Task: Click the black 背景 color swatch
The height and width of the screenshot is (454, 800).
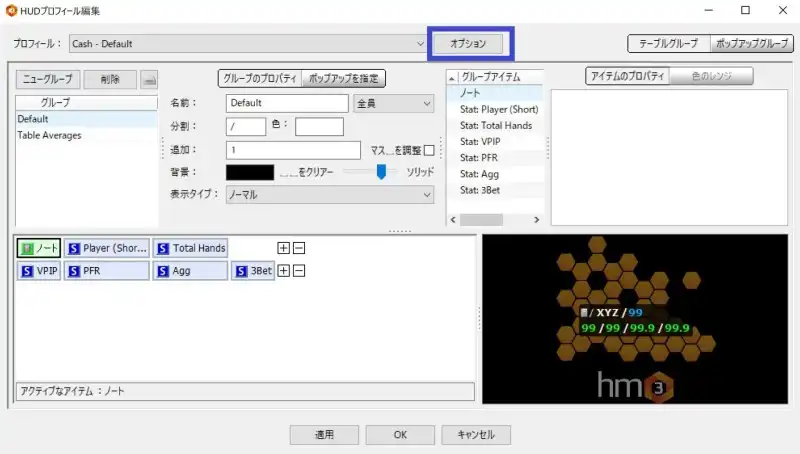Action: tap(249, 172)
